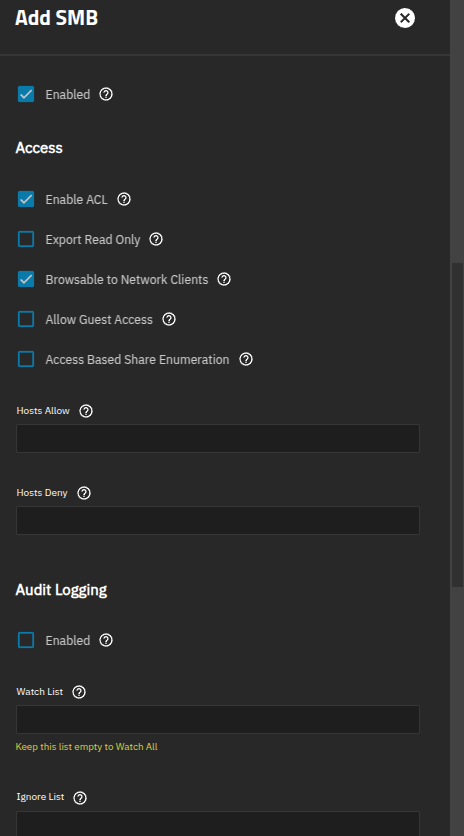This screenshot has width=464, height=836.
Task: Uncheck the Enable ACL checkbox
Action: point(26,199)
